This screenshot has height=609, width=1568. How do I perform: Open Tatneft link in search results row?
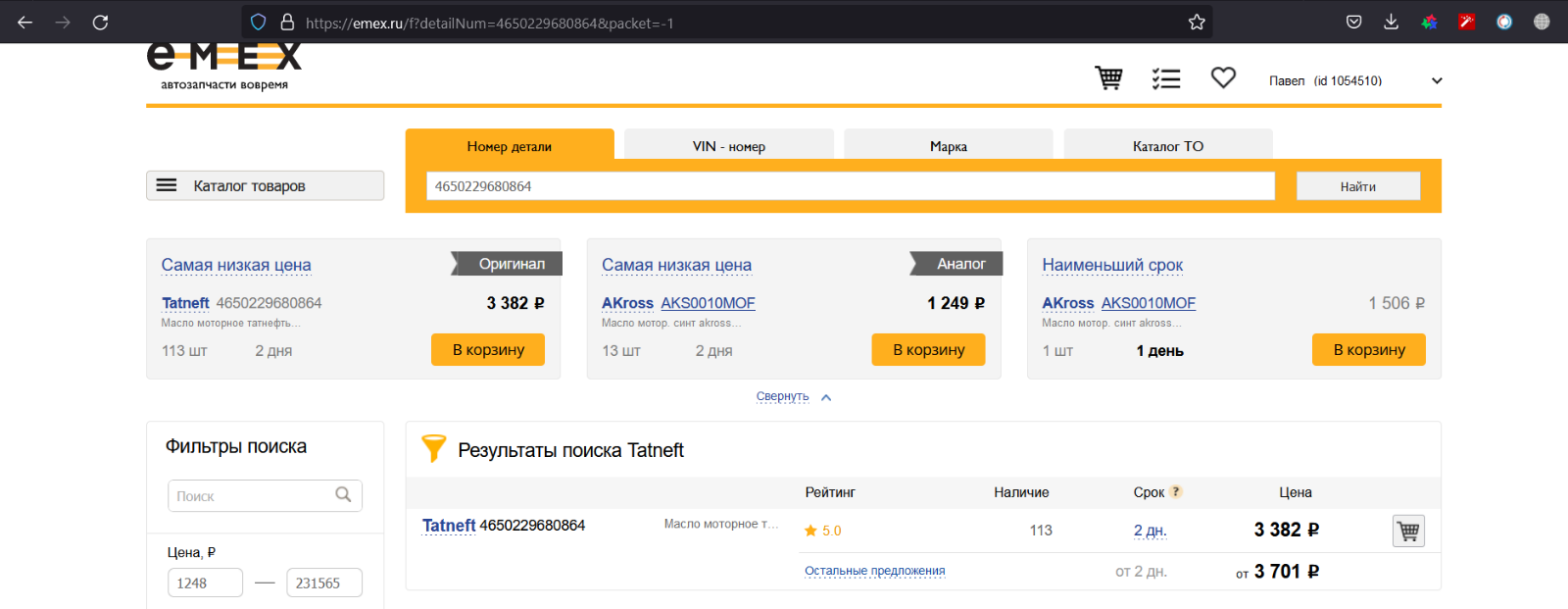pos(449,526)
